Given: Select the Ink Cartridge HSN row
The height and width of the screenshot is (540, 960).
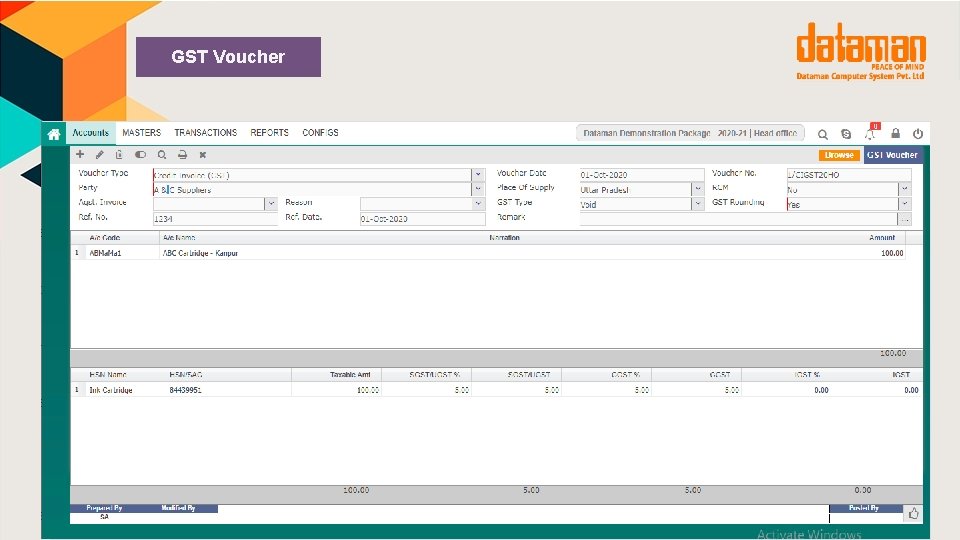Looking at the screenshot, I should (x=496, y=390).
